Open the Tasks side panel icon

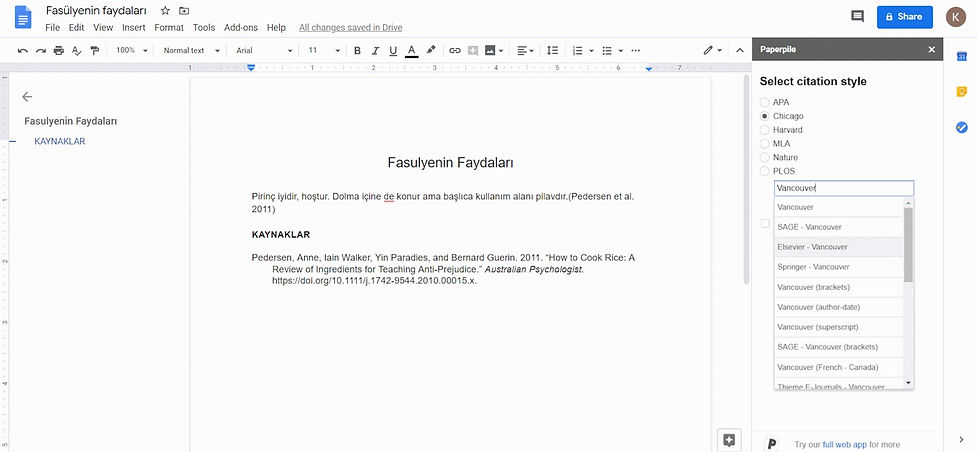(961, 127)
